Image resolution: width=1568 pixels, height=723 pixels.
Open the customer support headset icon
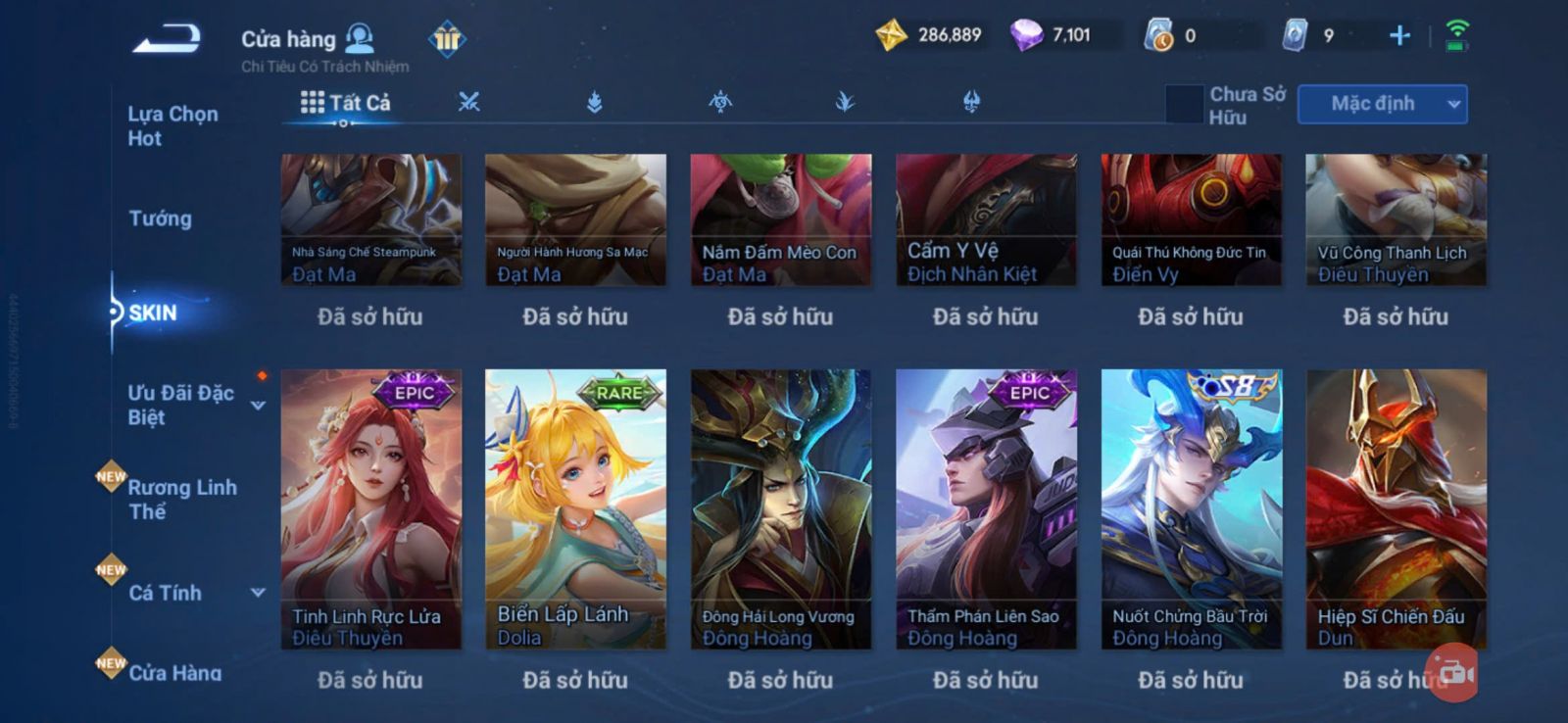[x=361, y=38]
